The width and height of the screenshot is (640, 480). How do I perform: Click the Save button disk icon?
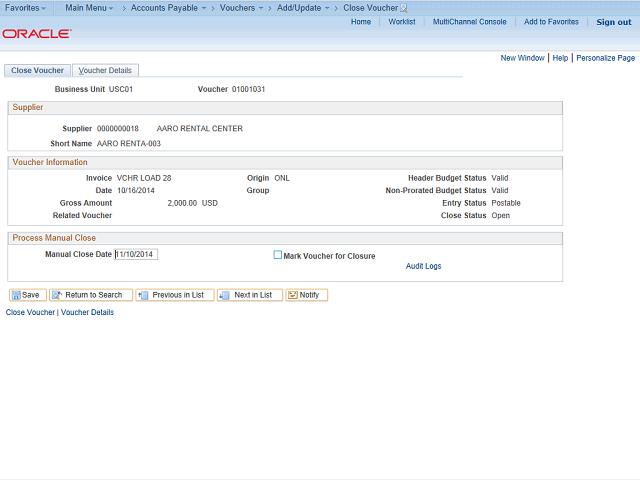click(x=16, y=295)
